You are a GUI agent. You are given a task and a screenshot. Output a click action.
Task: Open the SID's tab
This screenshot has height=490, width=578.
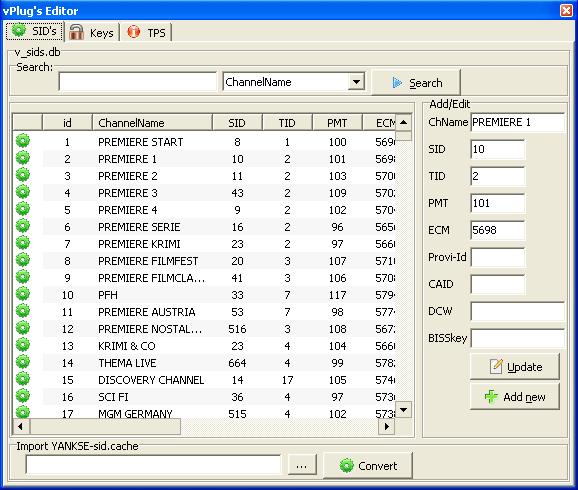(x=34, y=31)
